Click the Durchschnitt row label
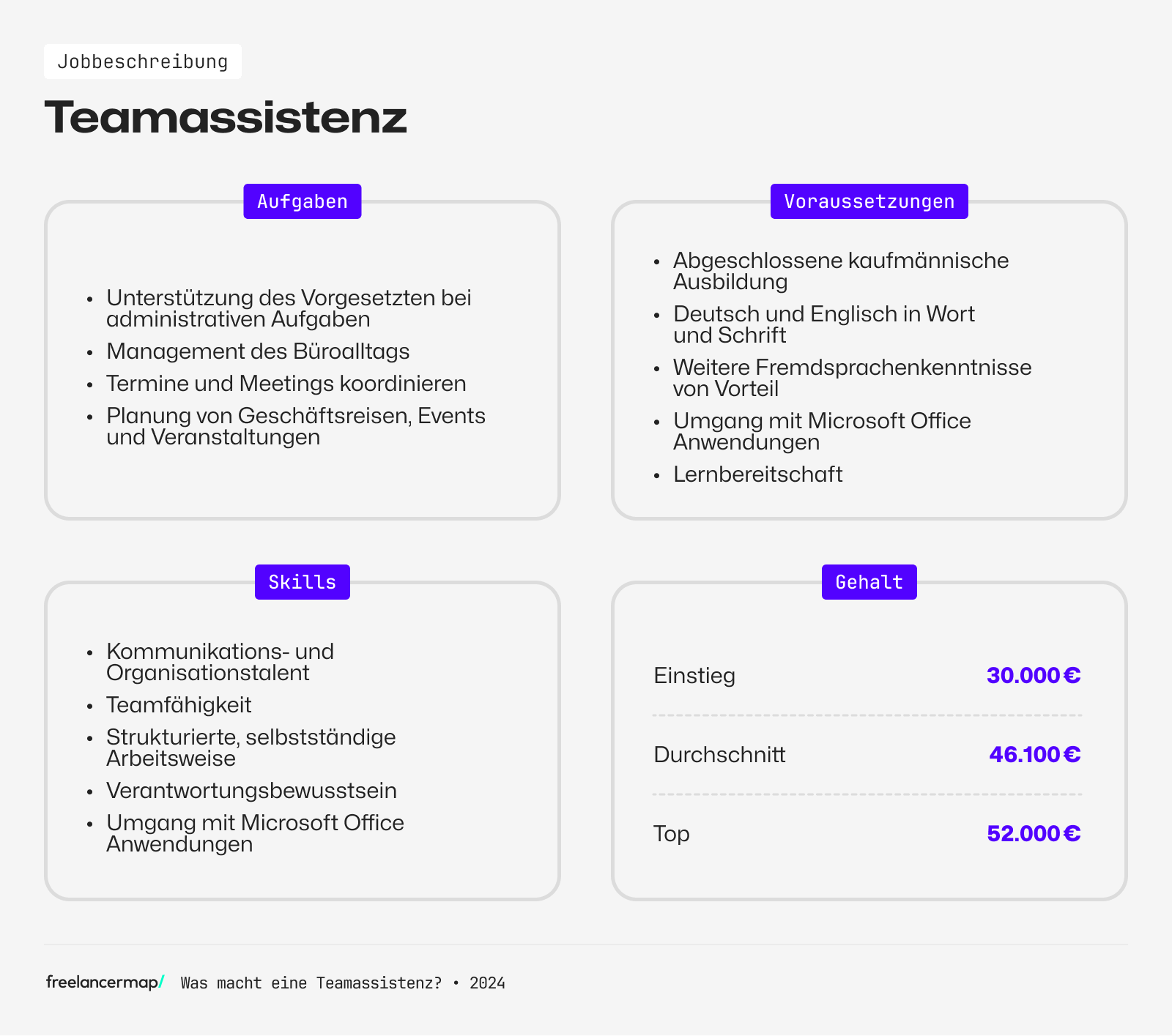1172x1036 pixels. tap(719, 754)
